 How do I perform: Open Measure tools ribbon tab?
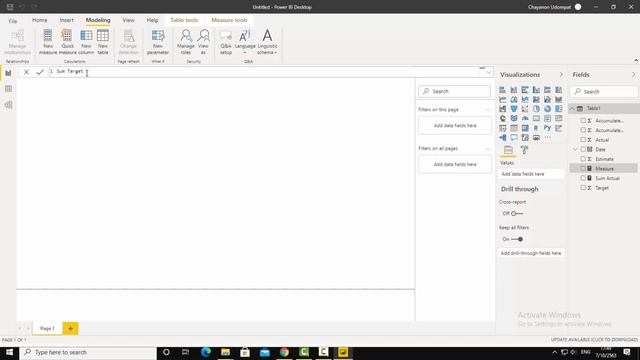pyautogui.click(x=229, y=20)
